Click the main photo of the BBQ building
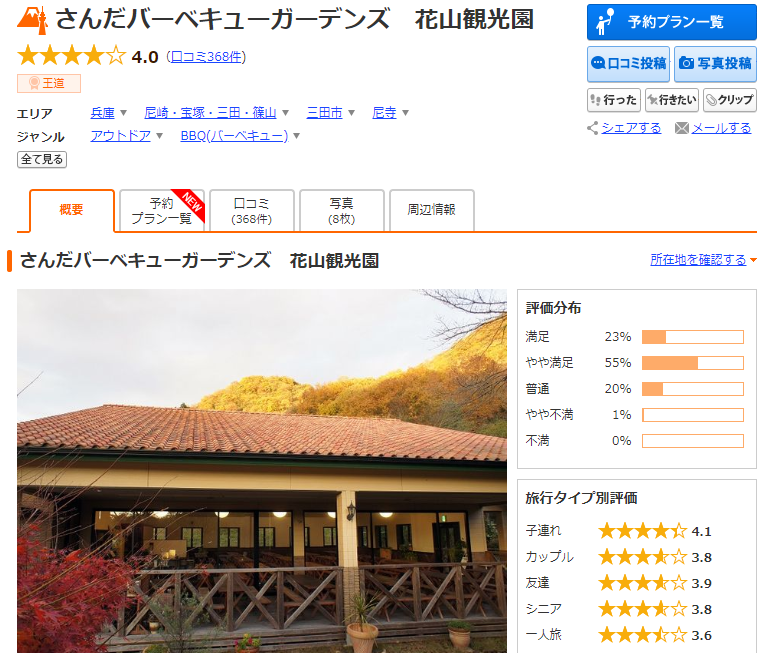766x653 pixels. pyautogui.click(x=262, y=470)
